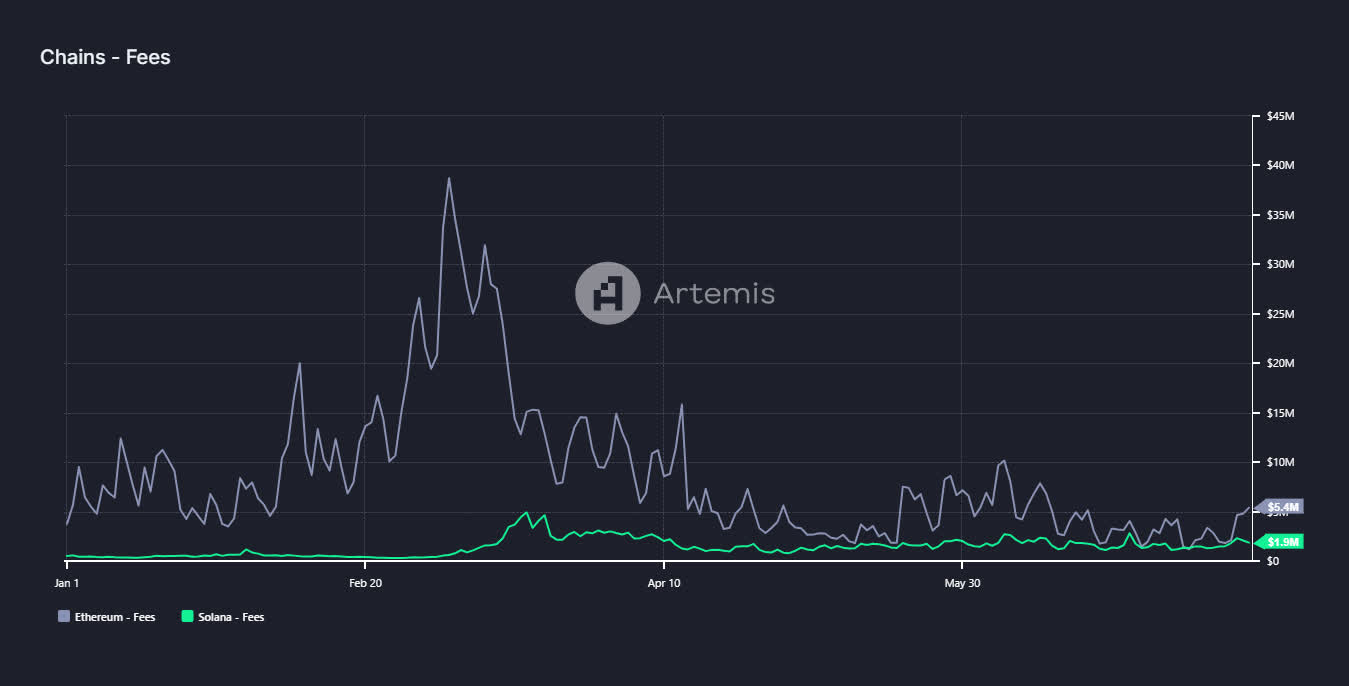Click the $0 y-axis label
The image size is (1349, 686).
pyautogui.click(x=1271, y=560)
